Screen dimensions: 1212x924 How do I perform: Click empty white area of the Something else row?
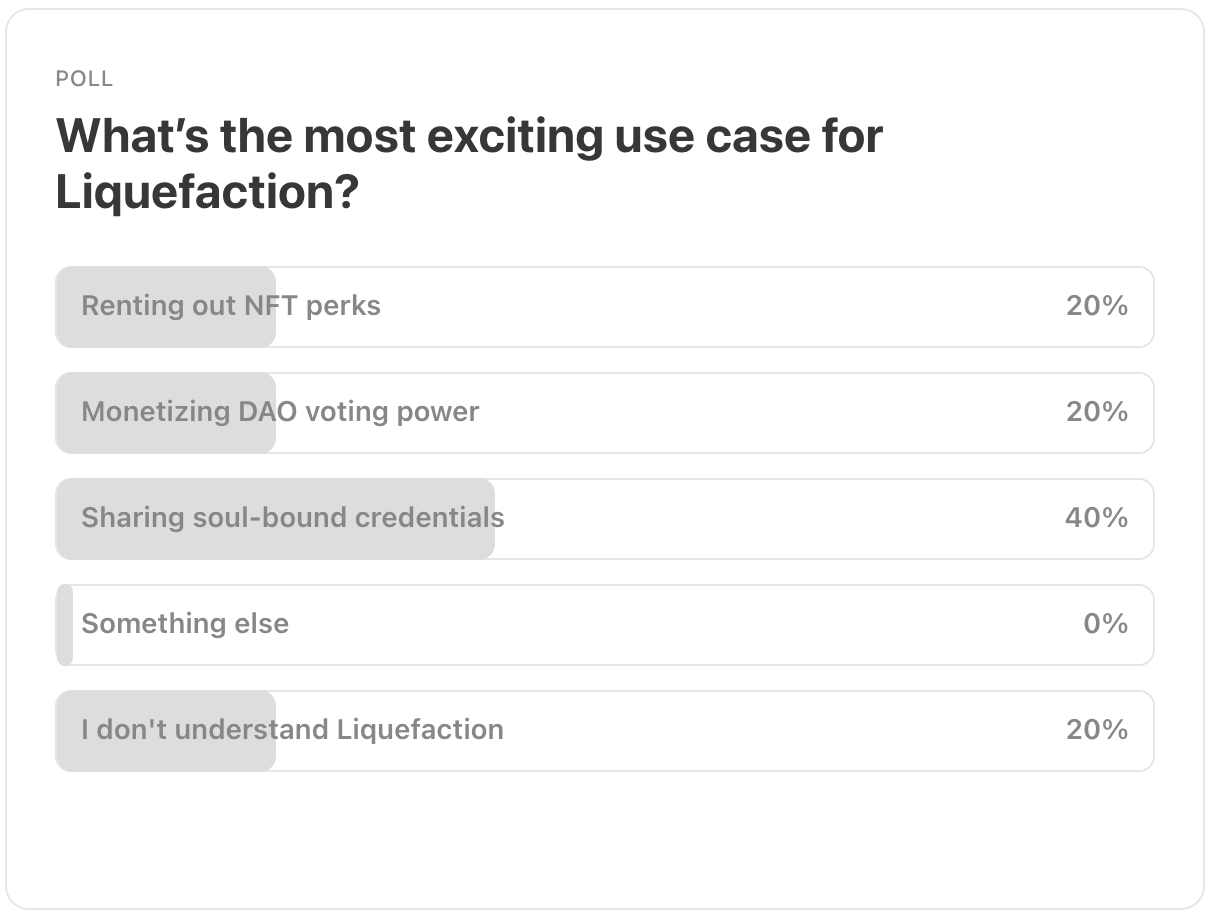[680, 624]
